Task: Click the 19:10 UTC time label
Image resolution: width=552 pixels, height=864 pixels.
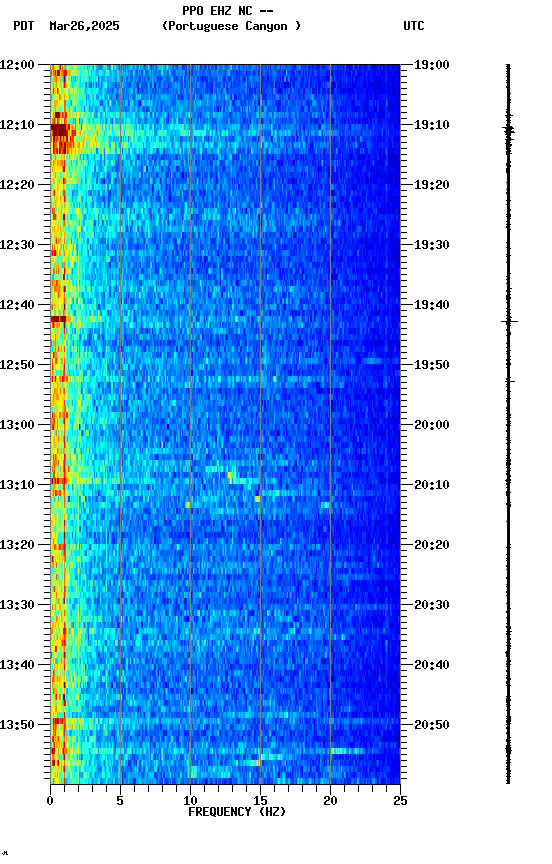Action: pos(432,125)
